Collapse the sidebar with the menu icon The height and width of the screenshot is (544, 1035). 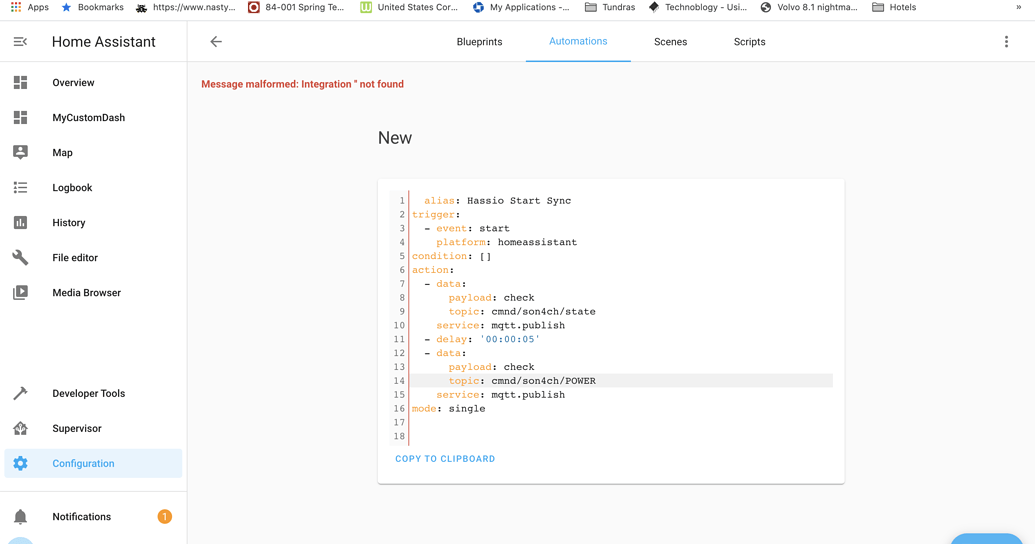20,42
